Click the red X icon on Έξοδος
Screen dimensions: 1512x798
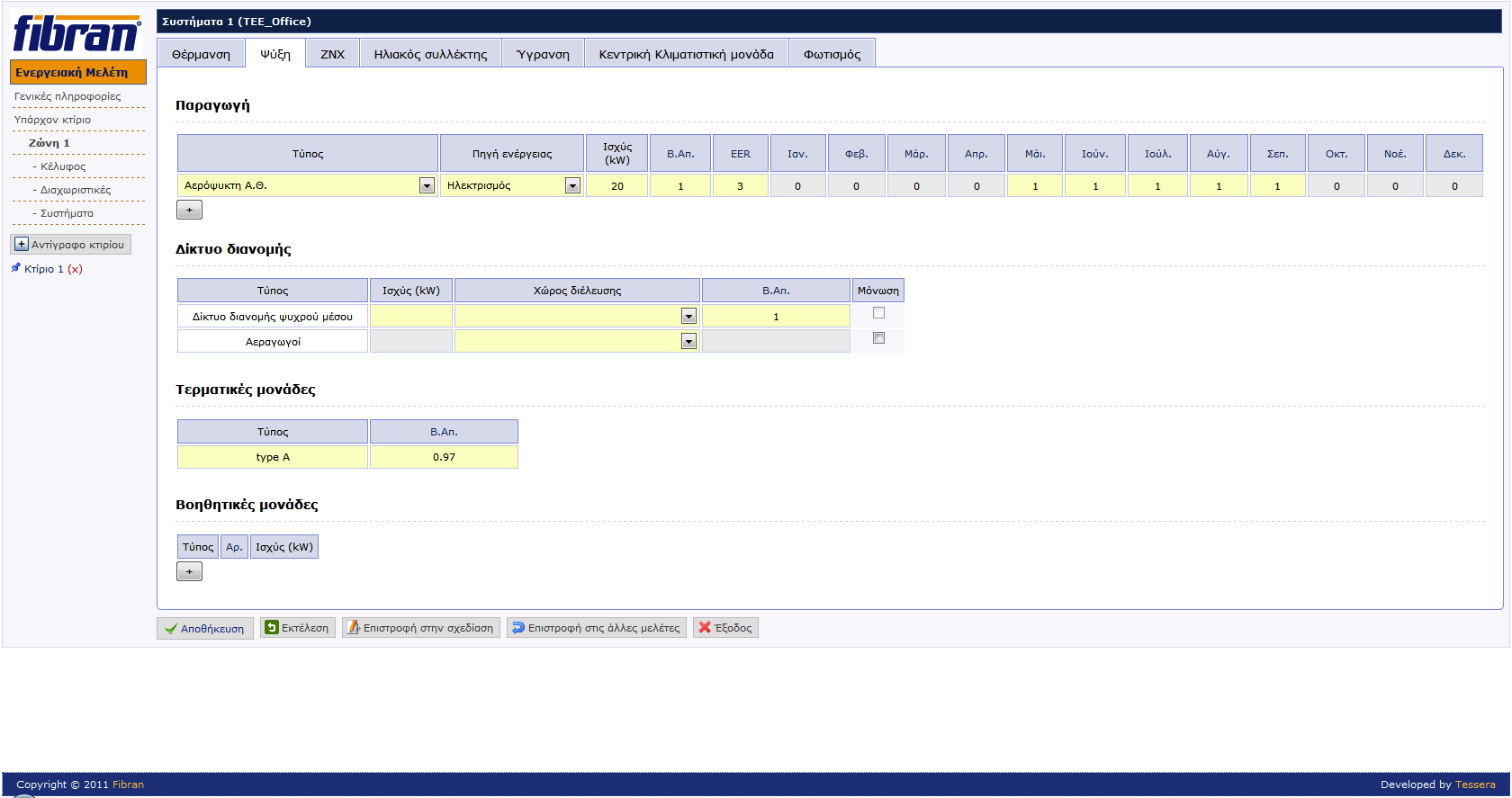tap(705, 627)
